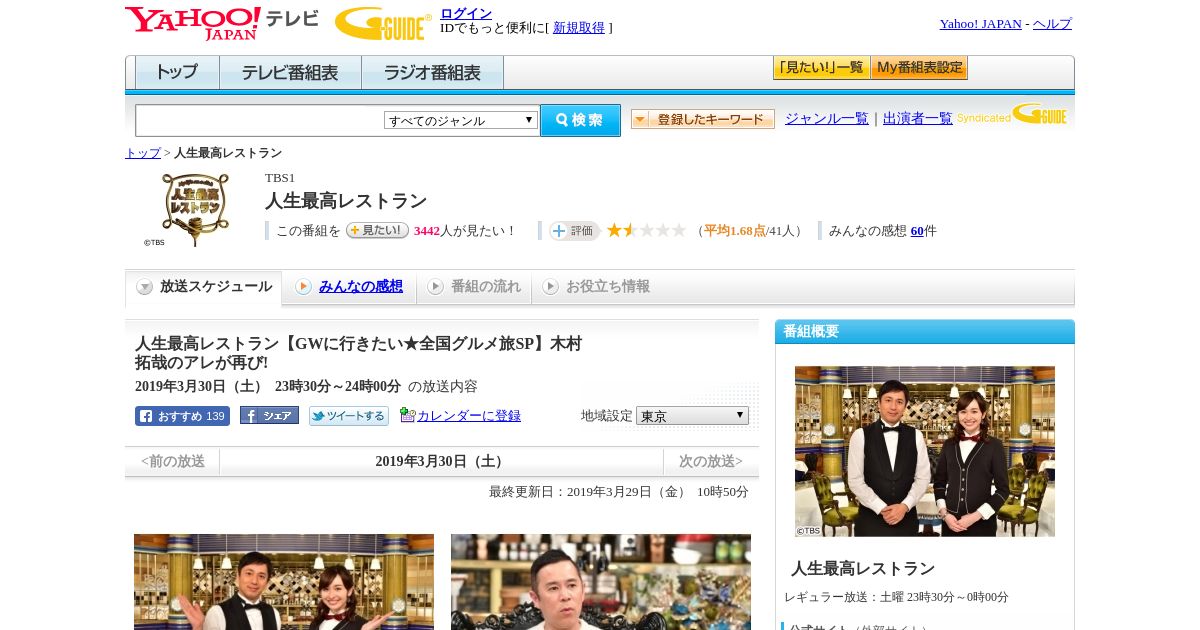Screen dimensions: 1200x630
Task: Open the right photo of the man
Action: (601, 582)
